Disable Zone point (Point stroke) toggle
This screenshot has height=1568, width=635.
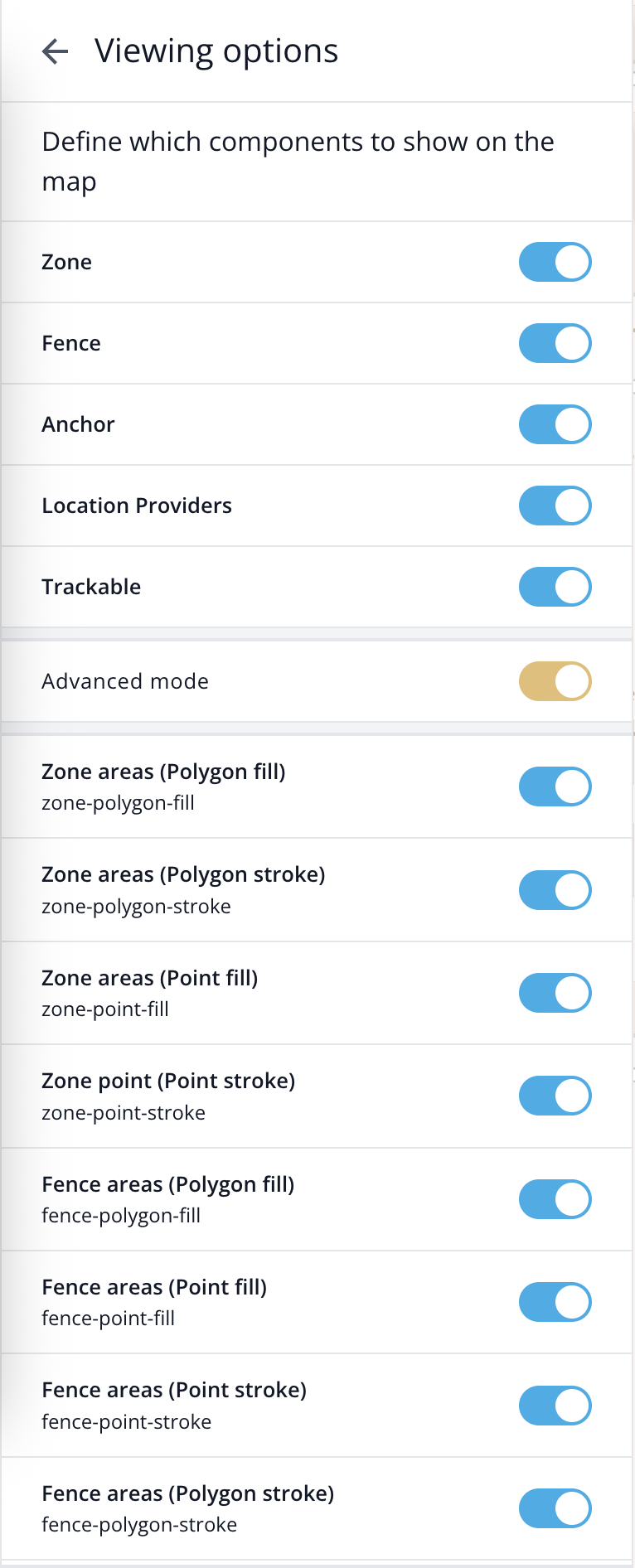(x=555, y=1096)
